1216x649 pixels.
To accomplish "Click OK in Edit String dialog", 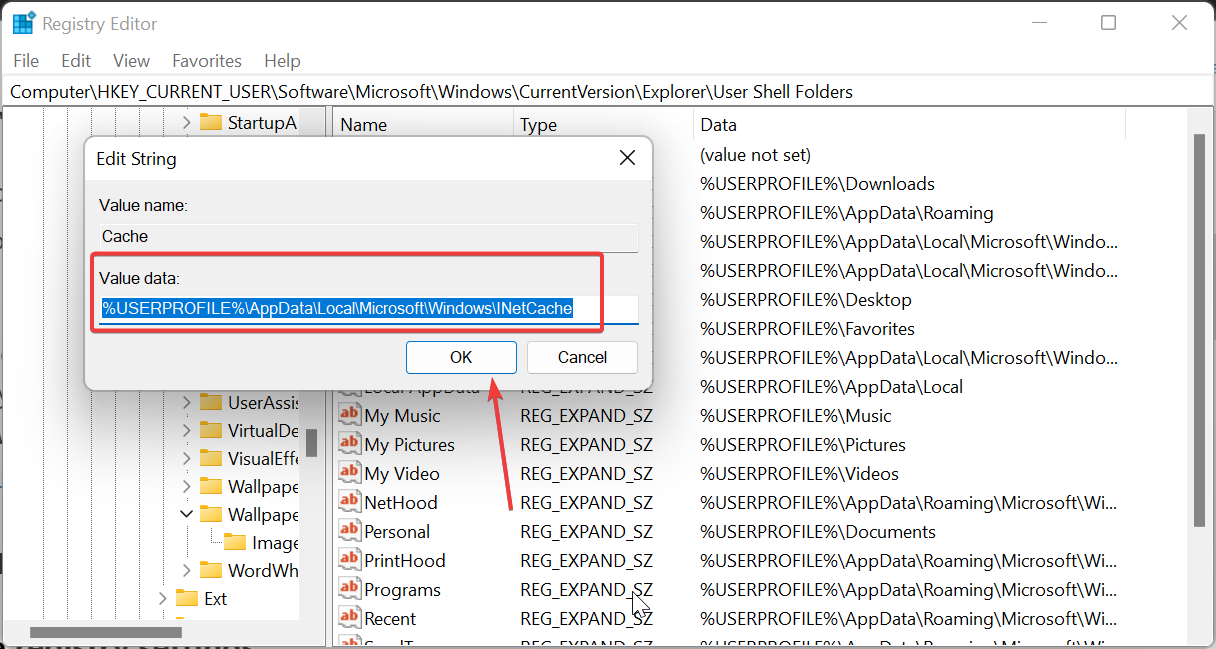I will pyautogui.click(x=461, y=357).
